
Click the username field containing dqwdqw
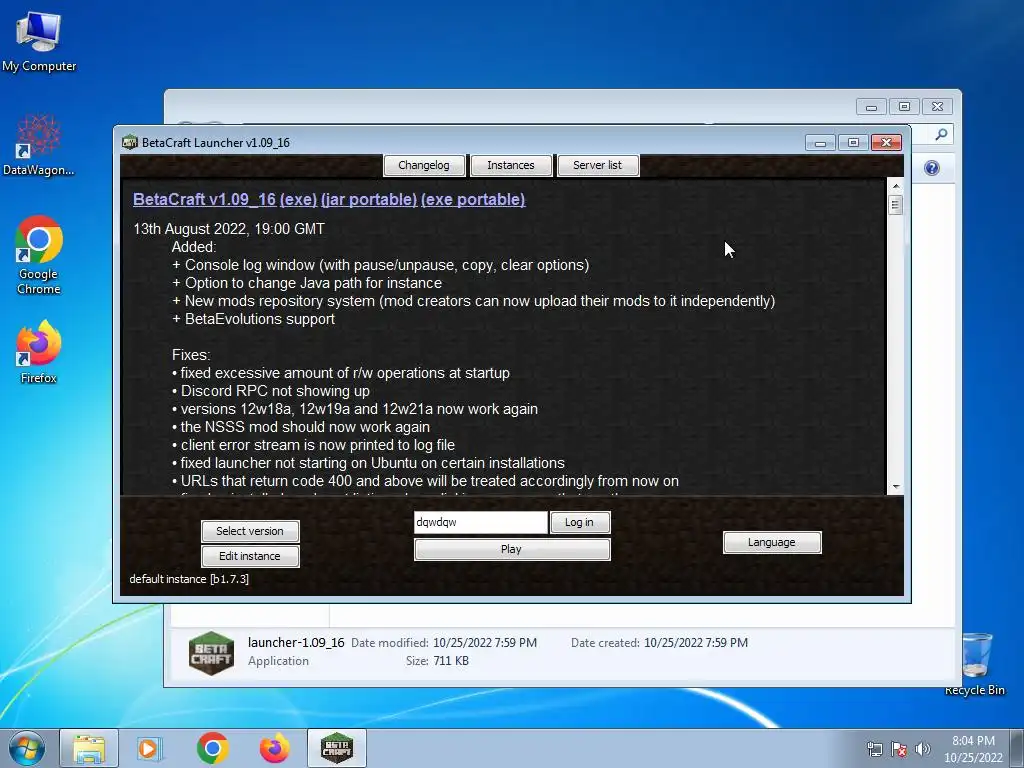(x=481, y=522)
